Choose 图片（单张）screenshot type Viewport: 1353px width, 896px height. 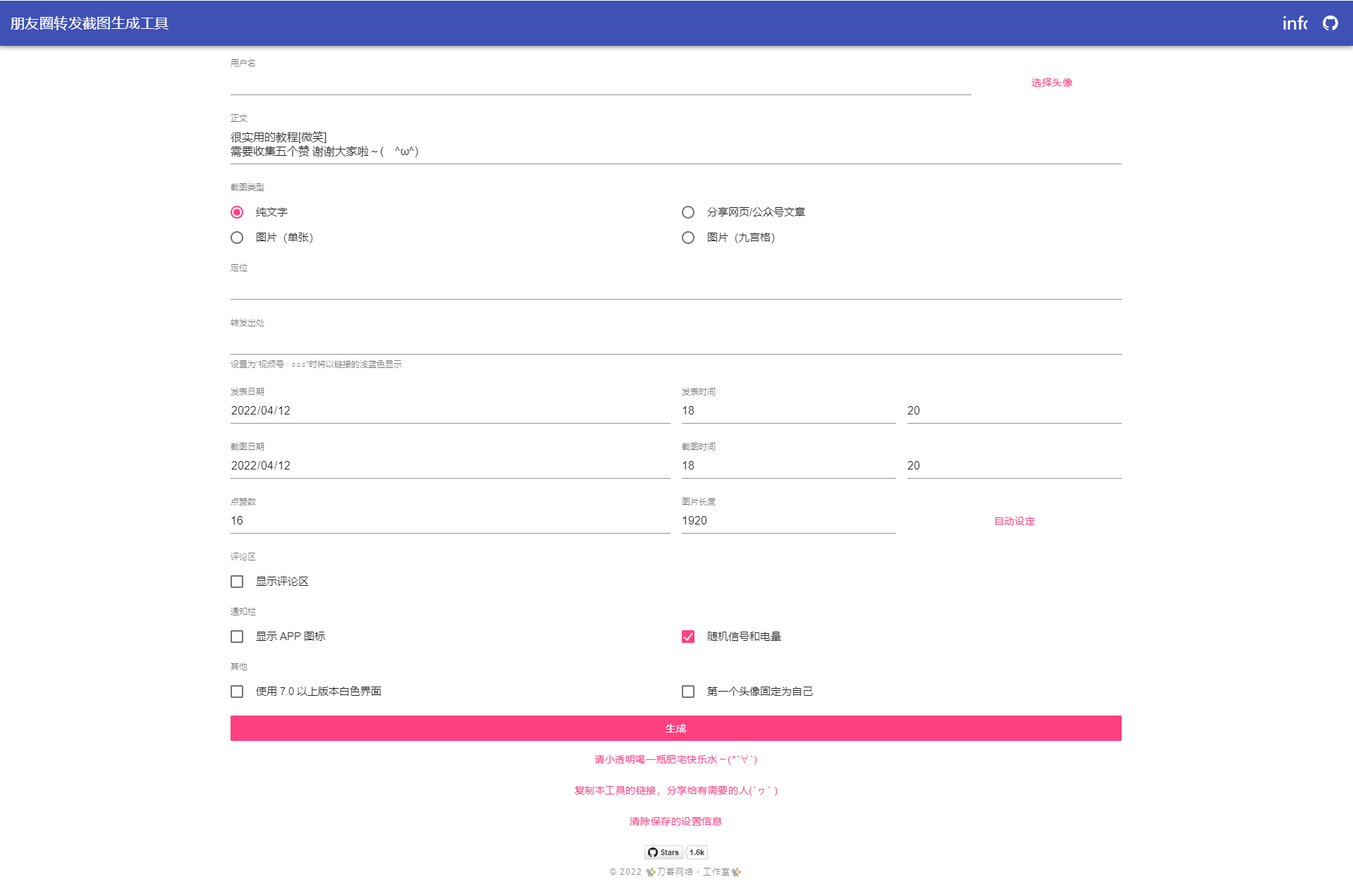click(237, 238)
